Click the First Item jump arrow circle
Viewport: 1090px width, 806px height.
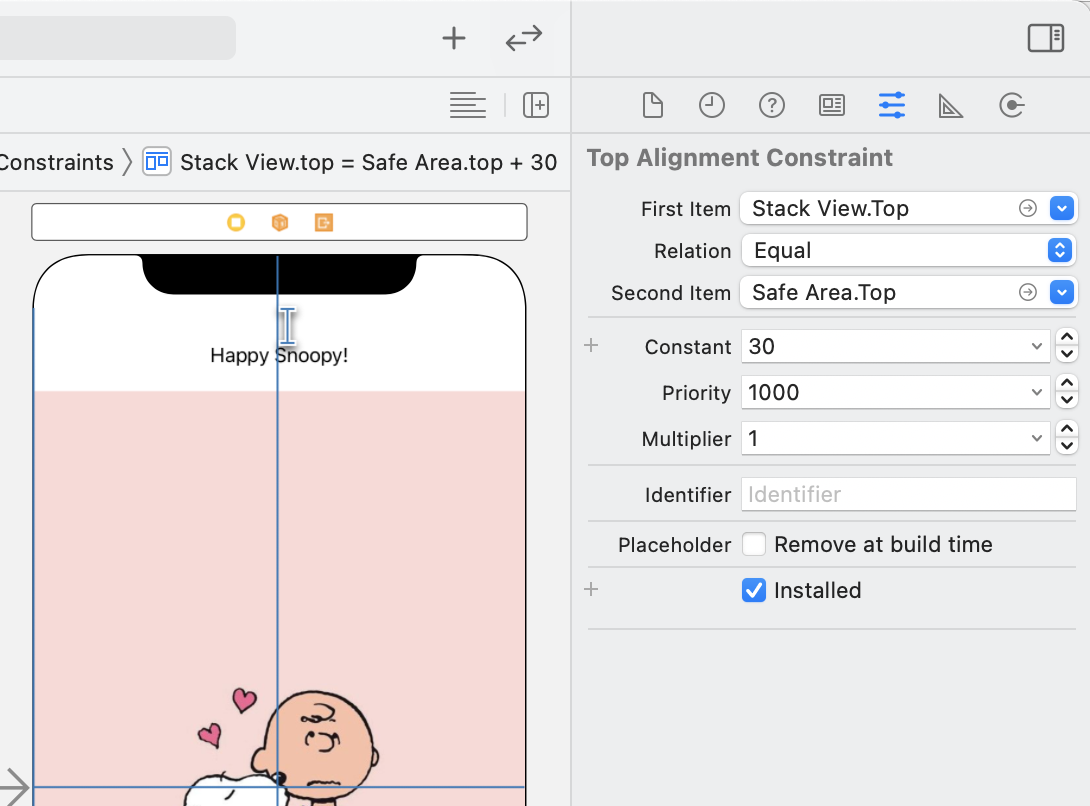1027,208
